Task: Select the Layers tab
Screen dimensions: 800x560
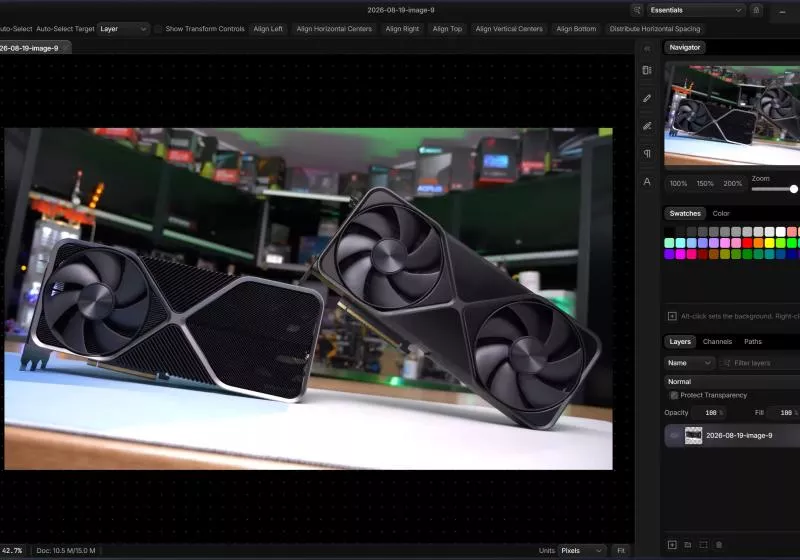Action: (680, 342)
